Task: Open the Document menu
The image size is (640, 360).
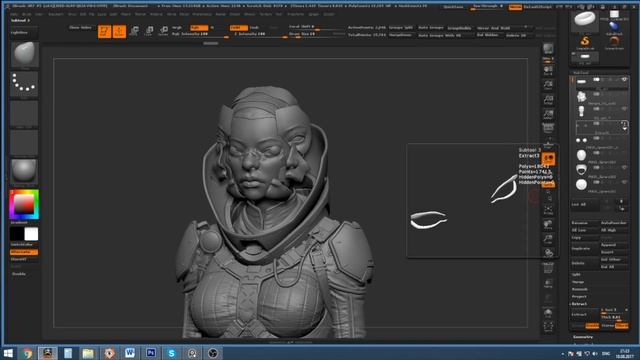Action: click(56, 14)
